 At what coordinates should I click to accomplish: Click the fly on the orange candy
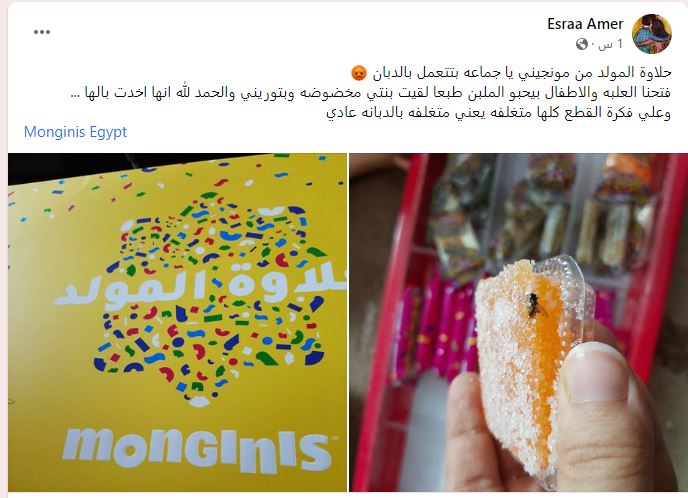pyautogui.click(x=534, y=305)
